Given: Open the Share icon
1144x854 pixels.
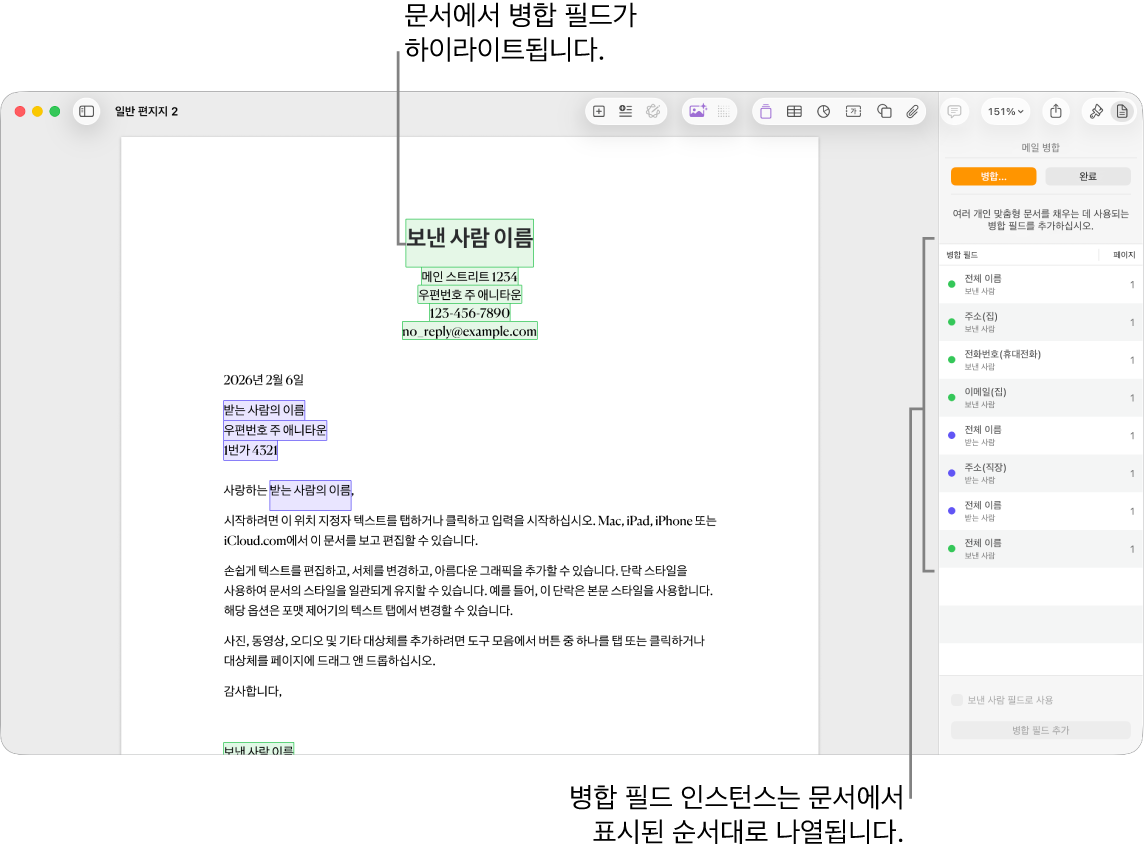Looking at the screenshot, I should pyautogui.click(x=1056, y=112).
